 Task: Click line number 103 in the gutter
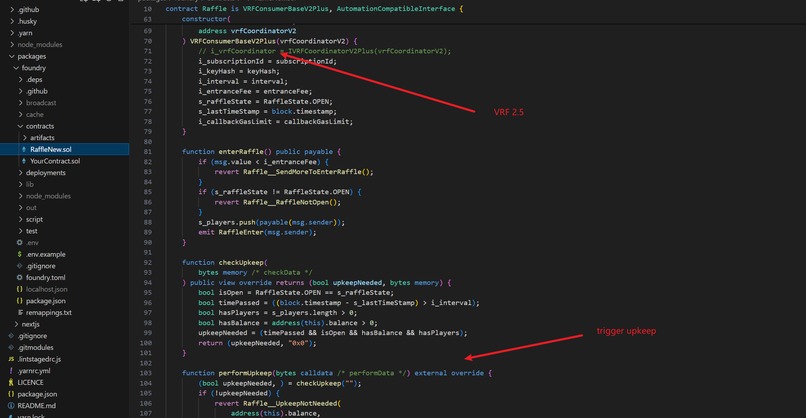tap(146, 373)
